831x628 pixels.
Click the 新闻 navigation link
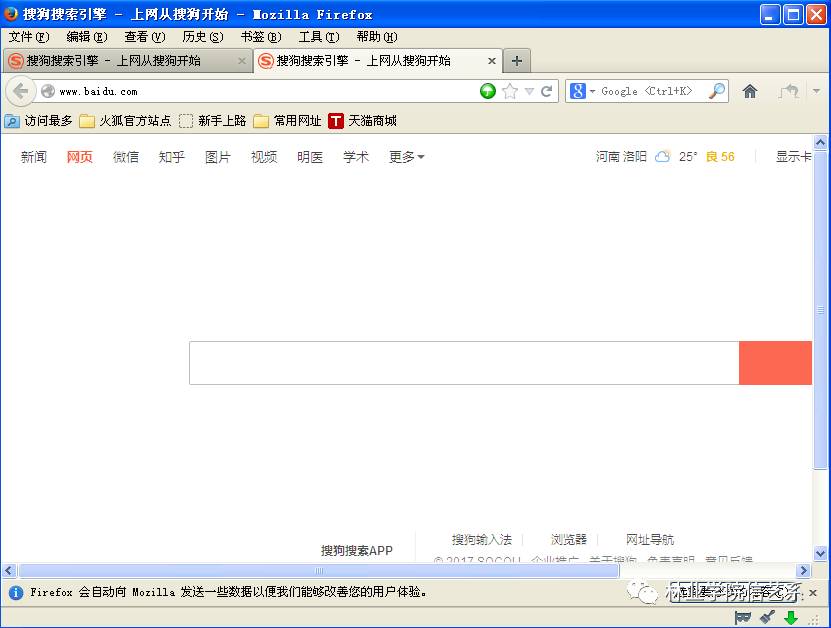(33, 157)
